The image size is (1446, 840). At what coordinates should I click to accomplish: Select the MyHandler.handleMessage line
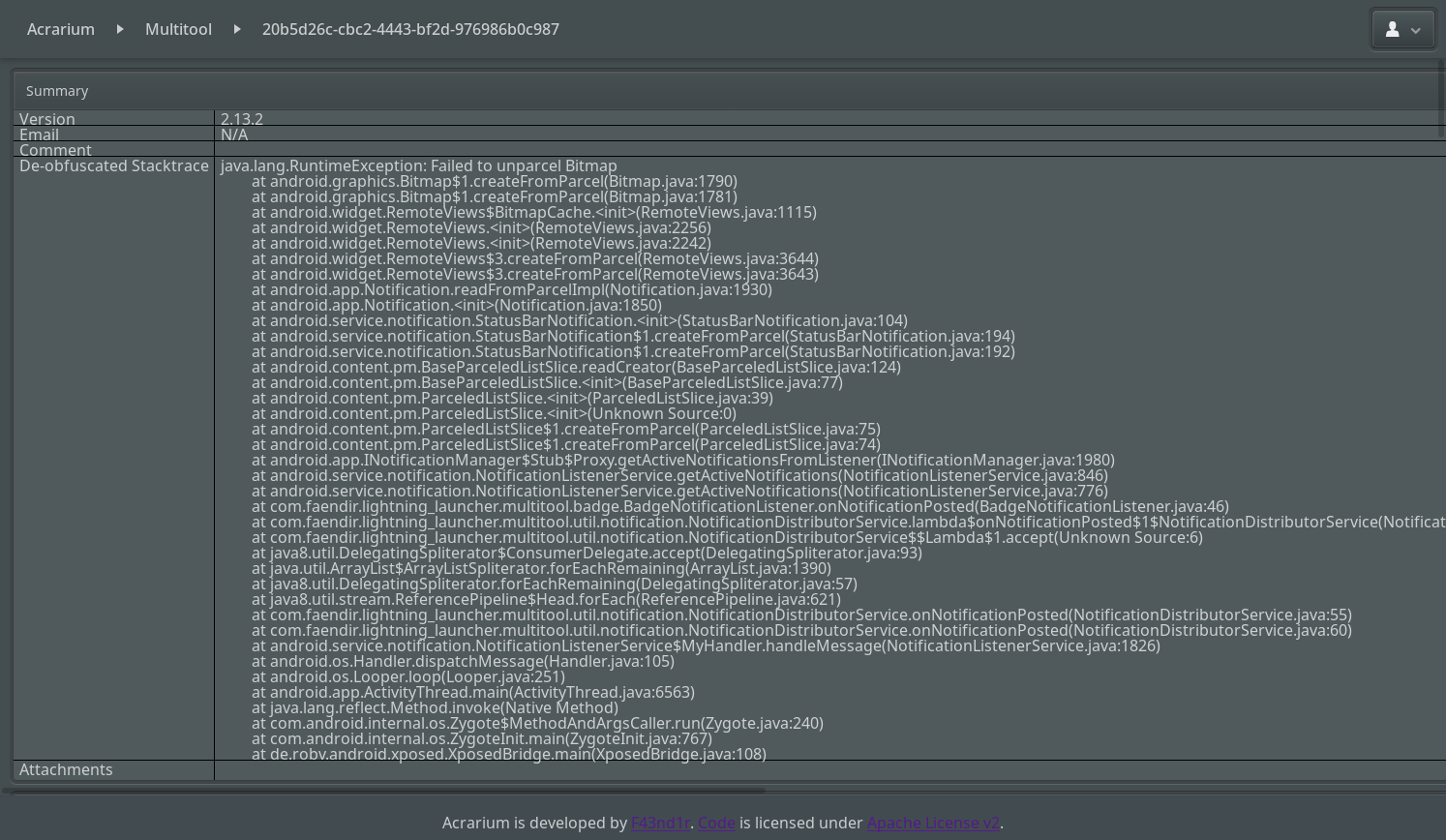click(x=706, y=645)
